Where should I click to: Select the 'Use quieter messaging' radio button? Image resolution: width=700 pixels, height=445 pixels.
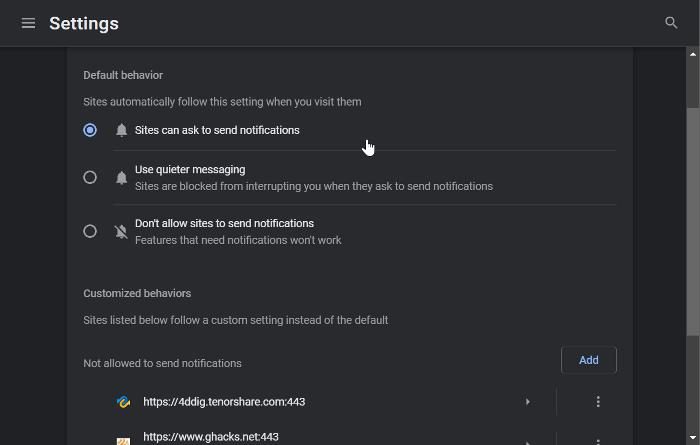click(x=90, y=177)
